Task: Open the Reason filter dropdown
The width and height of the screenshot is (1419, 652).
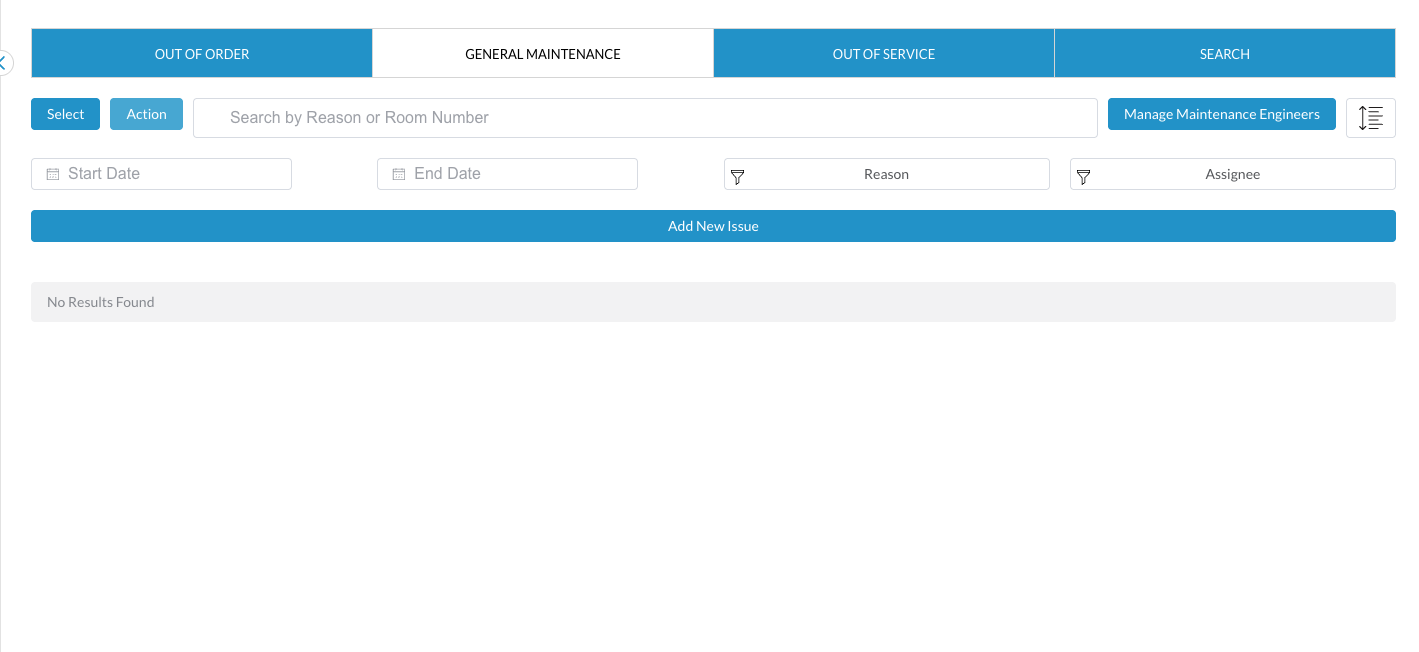Action: [x=886, y=174]
